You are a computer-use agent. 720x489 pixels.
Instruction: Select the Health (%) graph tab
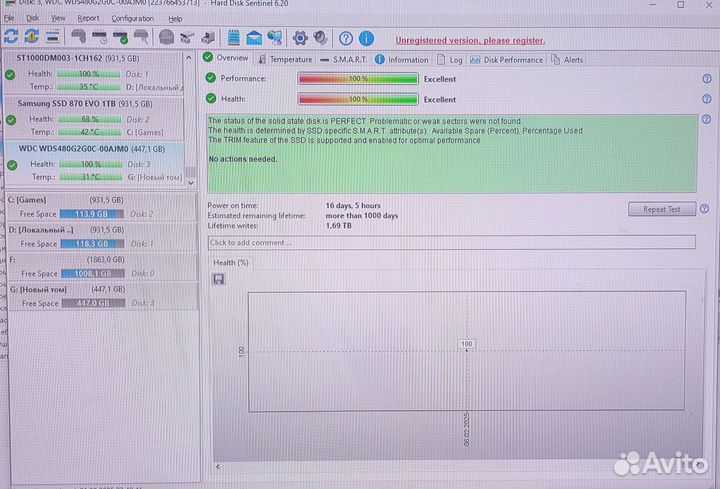point(231,263)
